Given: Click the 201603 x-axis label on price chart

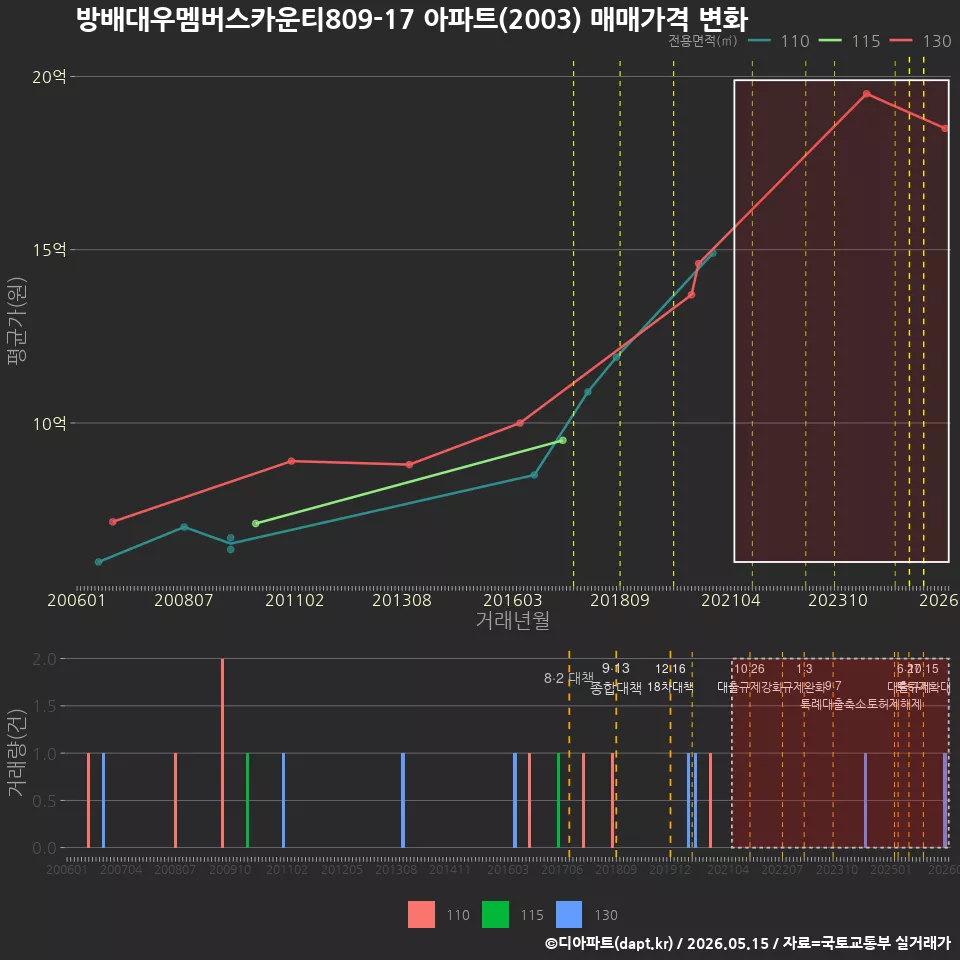Looking at the screenshot, I should 512,600.
